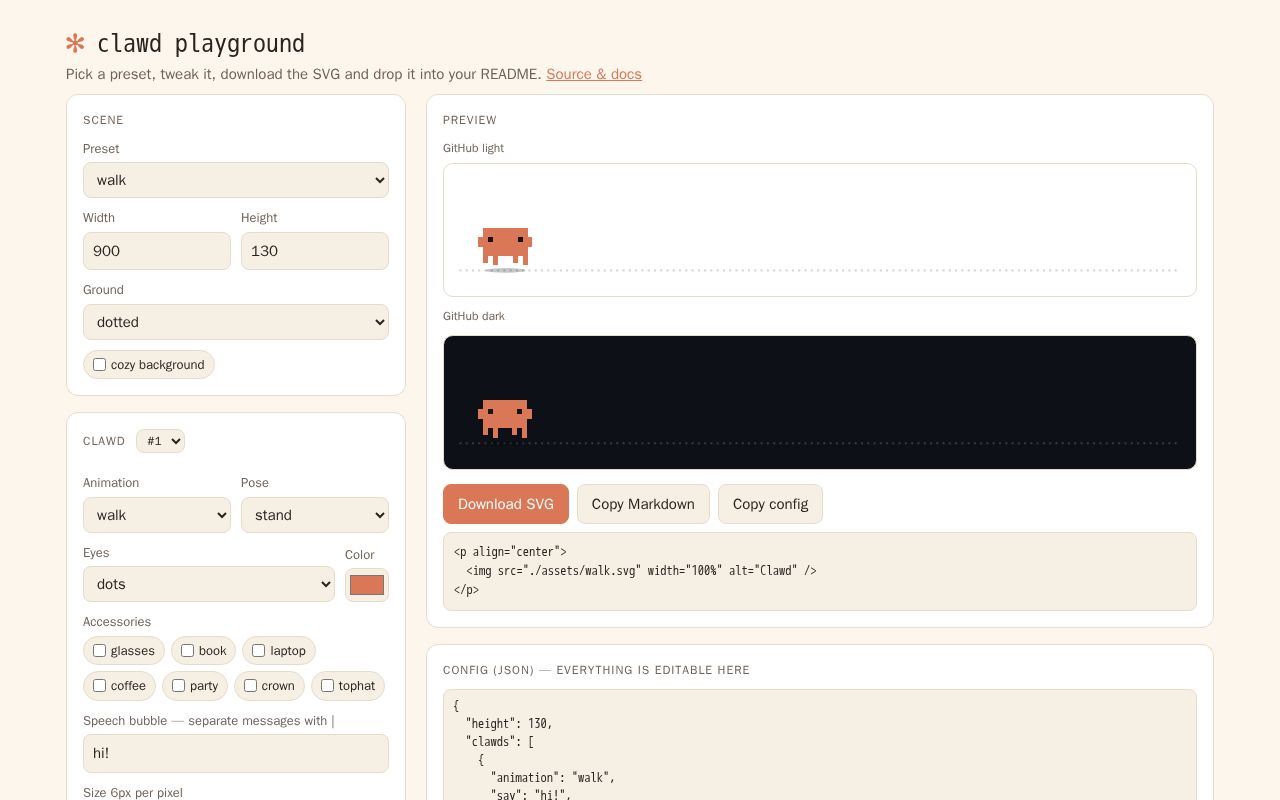The width and height of the screenshot is (1280, 800).
Task: Click the 'GitHub light' preview label
Action: point(473,148)
